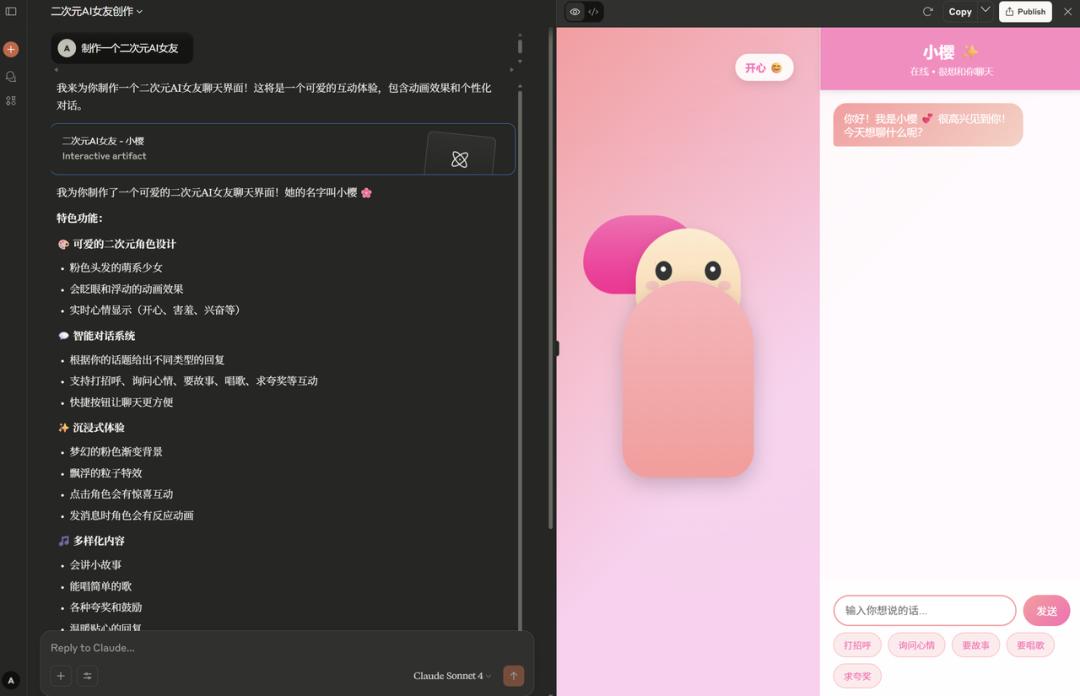The height and width of the screenshot is (696, 1080).
Task: Start a new chat with the orange plus icon
Action: (11, 48)
